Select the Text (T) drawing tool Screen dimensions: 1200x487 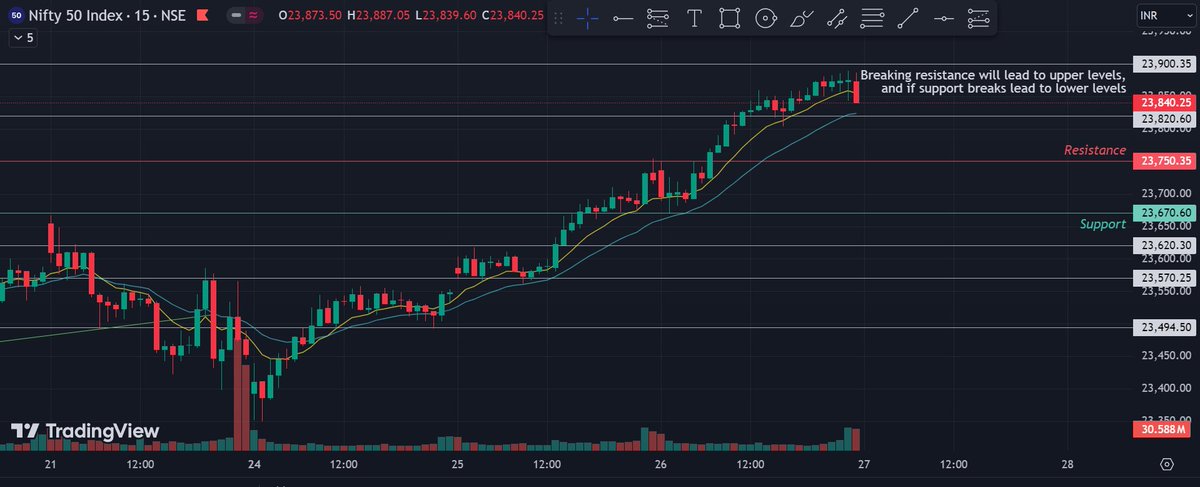coord(694,18)
